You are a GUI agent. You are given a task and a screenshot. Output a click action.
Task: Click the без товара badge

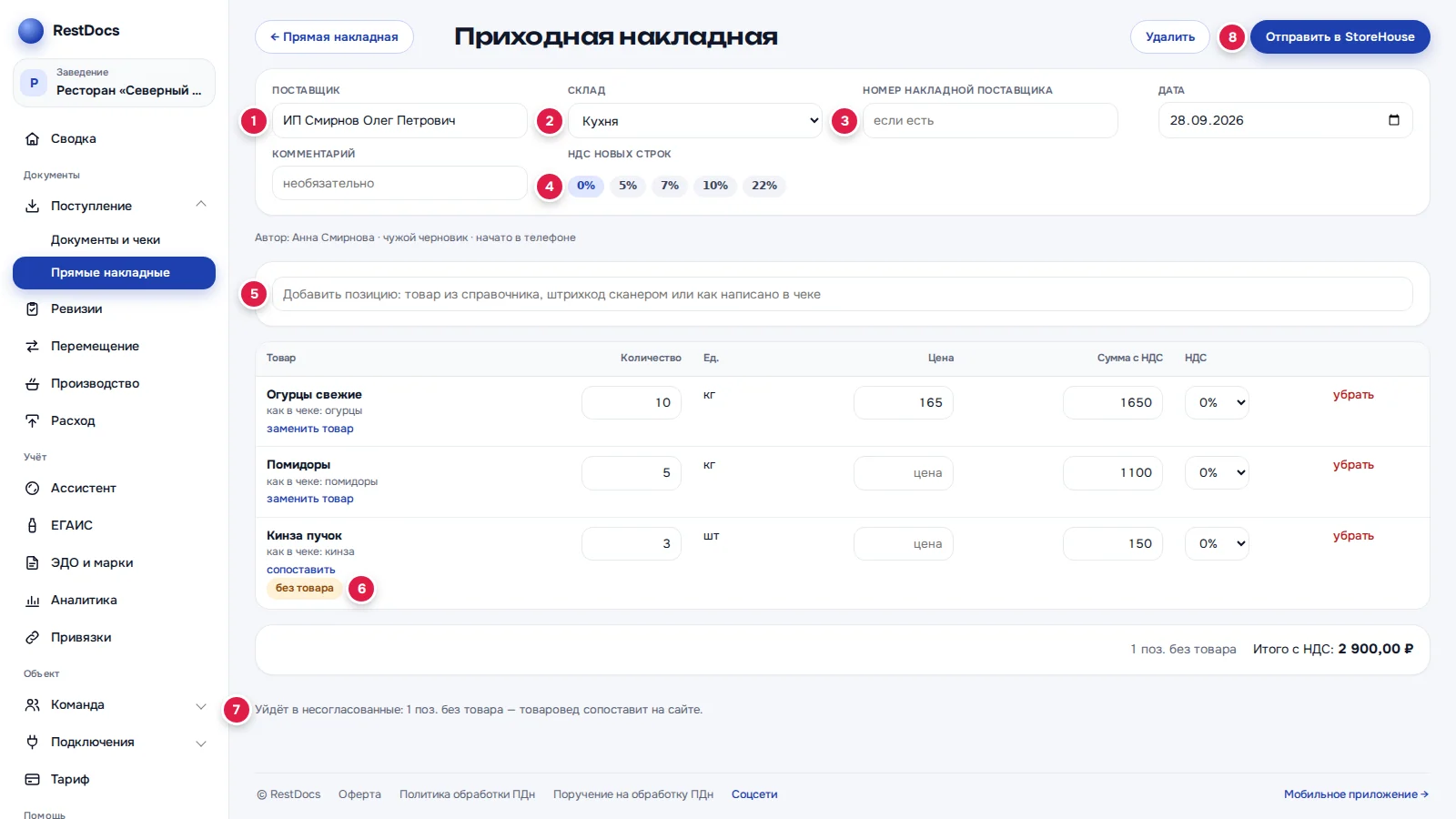pos(305,589)
